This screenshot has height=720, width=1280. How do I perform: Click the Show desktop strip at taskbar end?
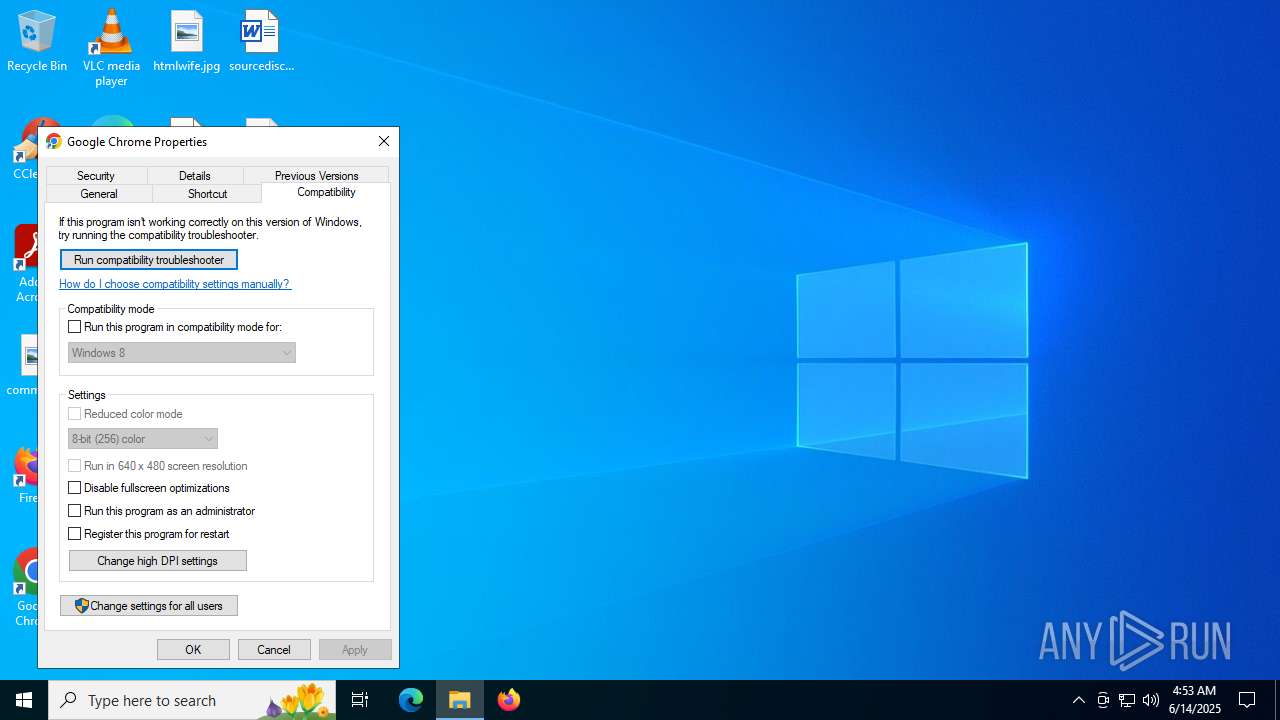[1277, 700]
